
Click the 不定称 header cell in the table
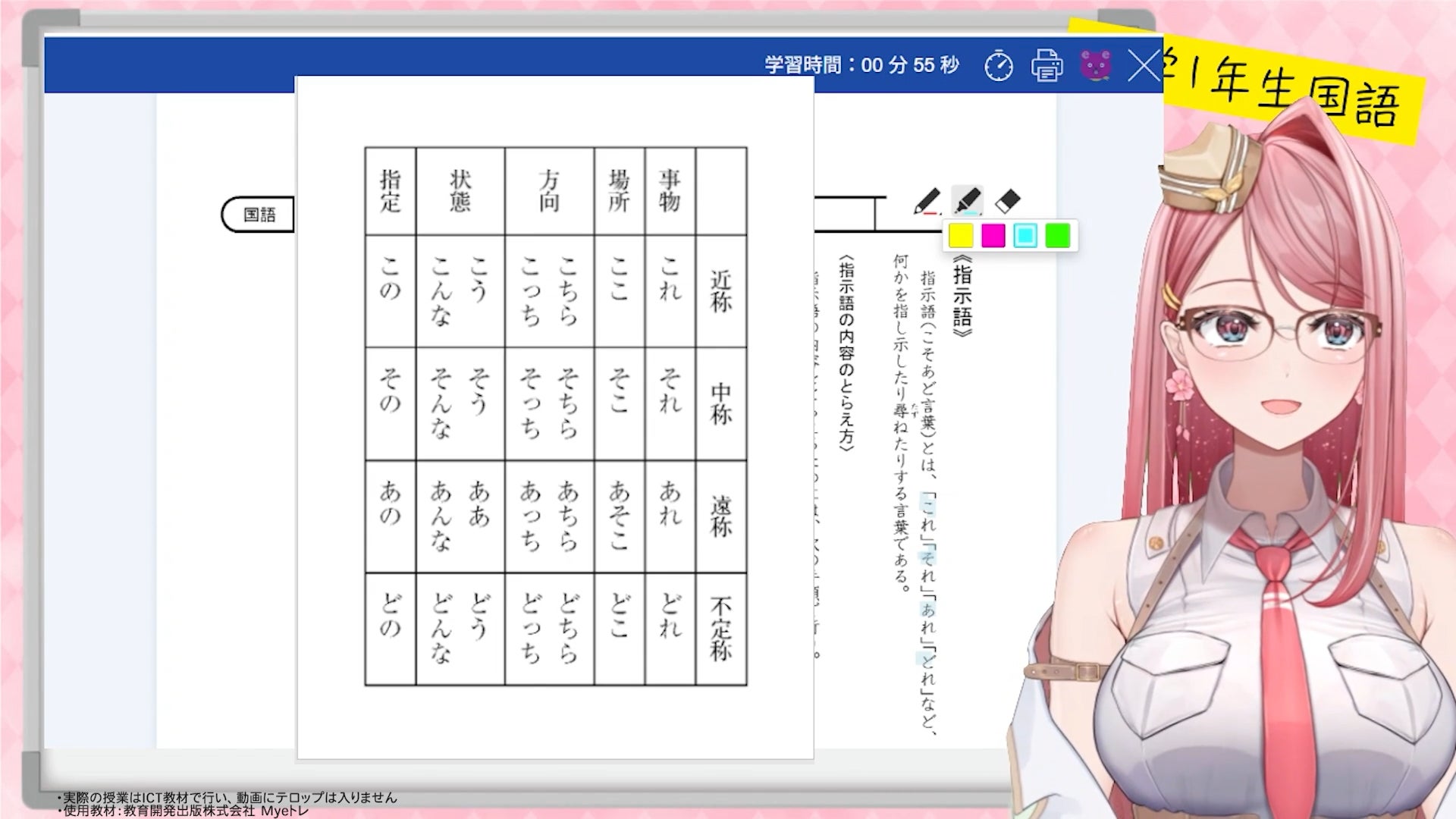[x=720, y=629]
